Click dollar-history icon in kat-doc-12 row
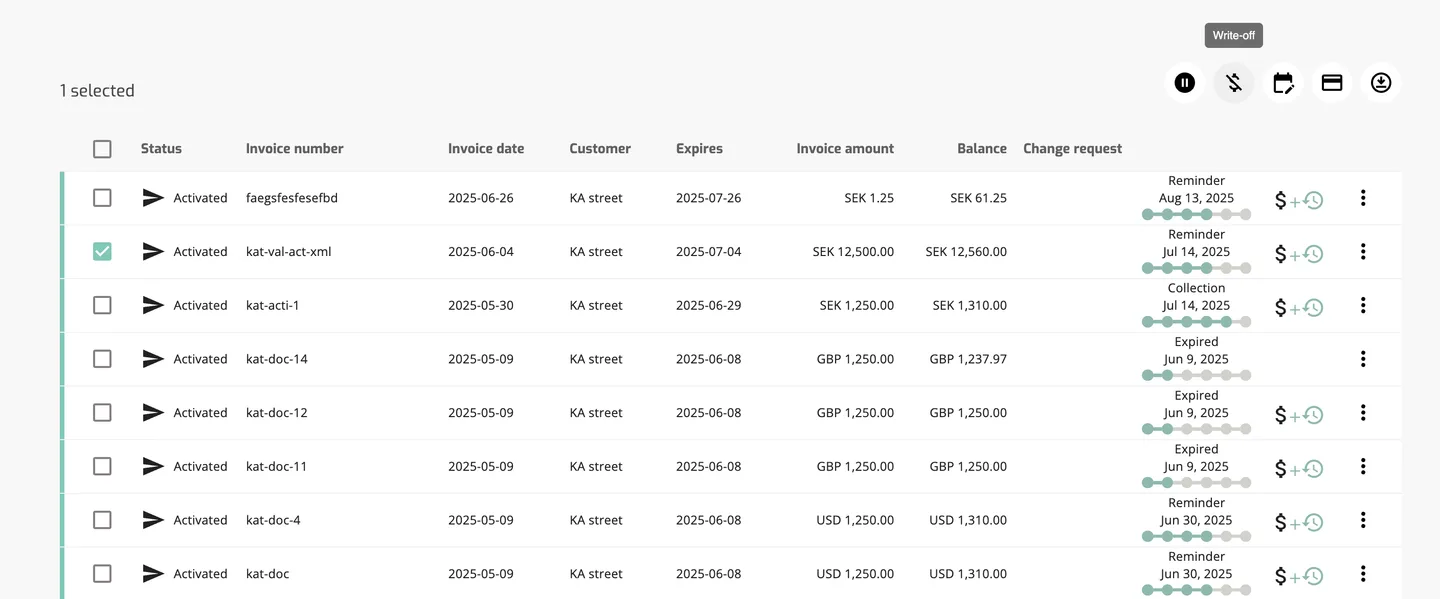This screenshot has width=1440, height=599. [1299, 415]
